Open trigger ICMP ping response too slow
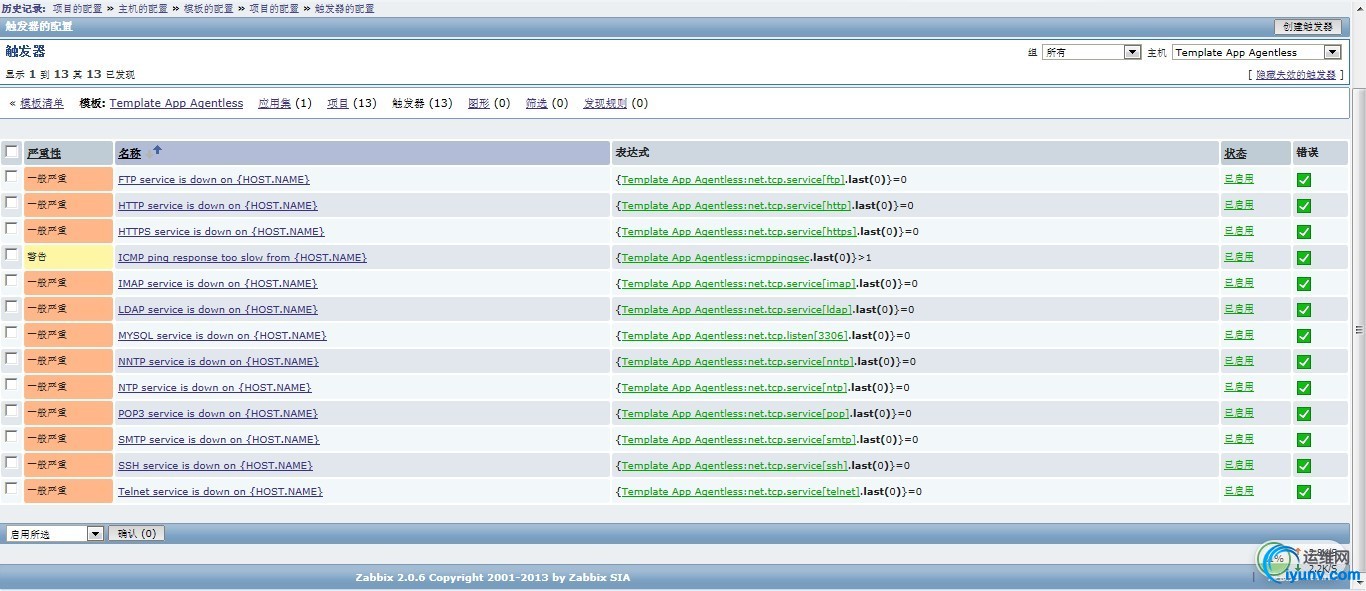Image resolution: width=1366 pixels, height=591 pixels. (x=242, y=258)
